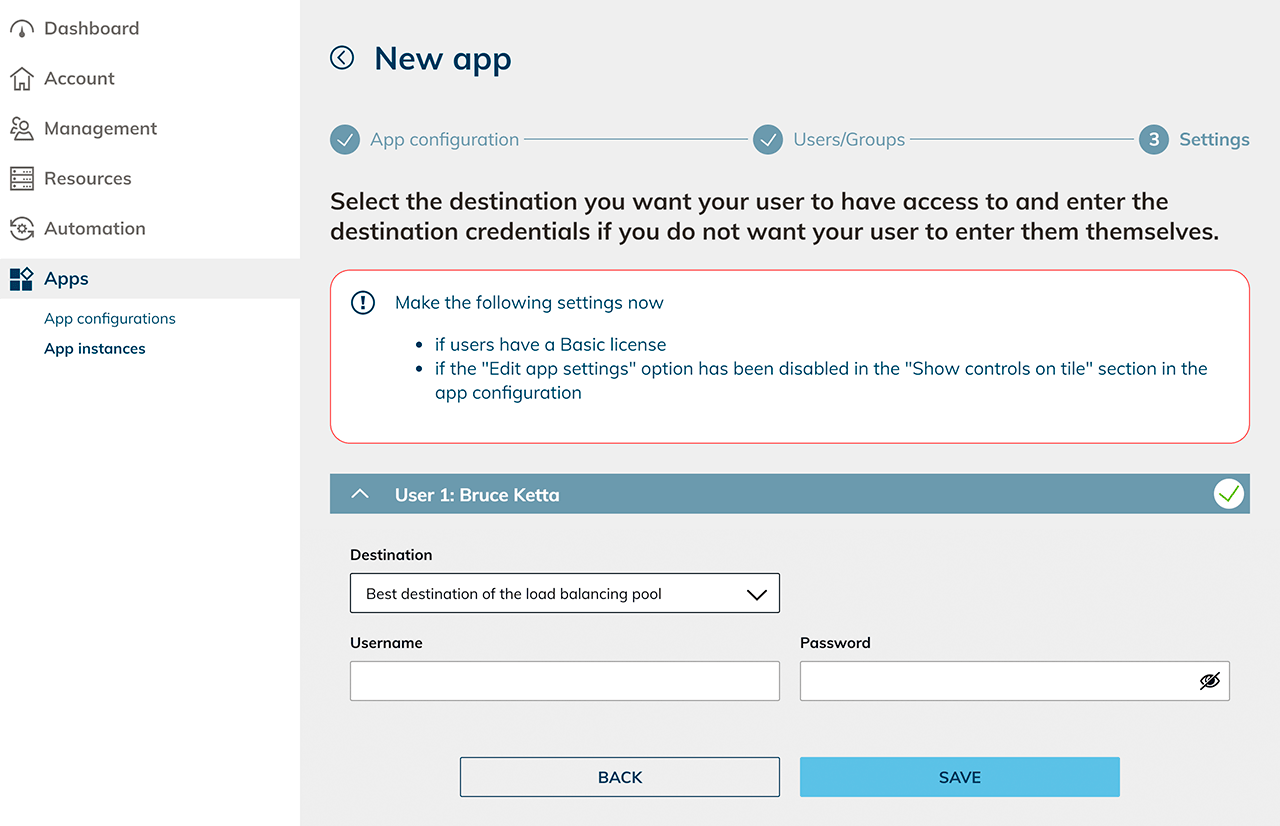Click the step 3 Settings indicator
The width and height of the screenshot is (1280, 826).
(1153, 140)
